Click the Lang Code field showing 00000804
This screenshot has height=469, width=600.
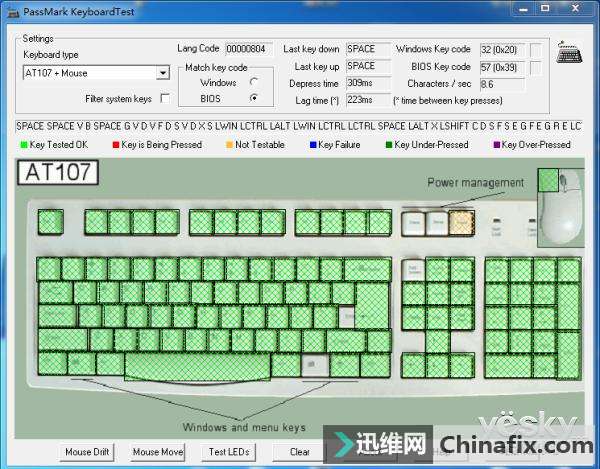click(249, 49)
